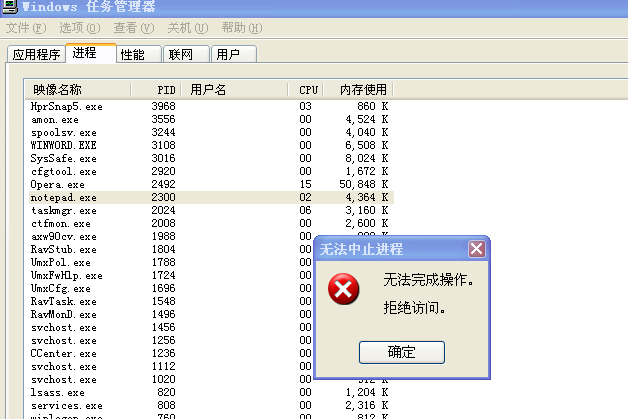This screenshot has height=419, width=628.
Task: Select the UmxCfg.exe process
Action: pyautogui.click(x=171, y=288)
